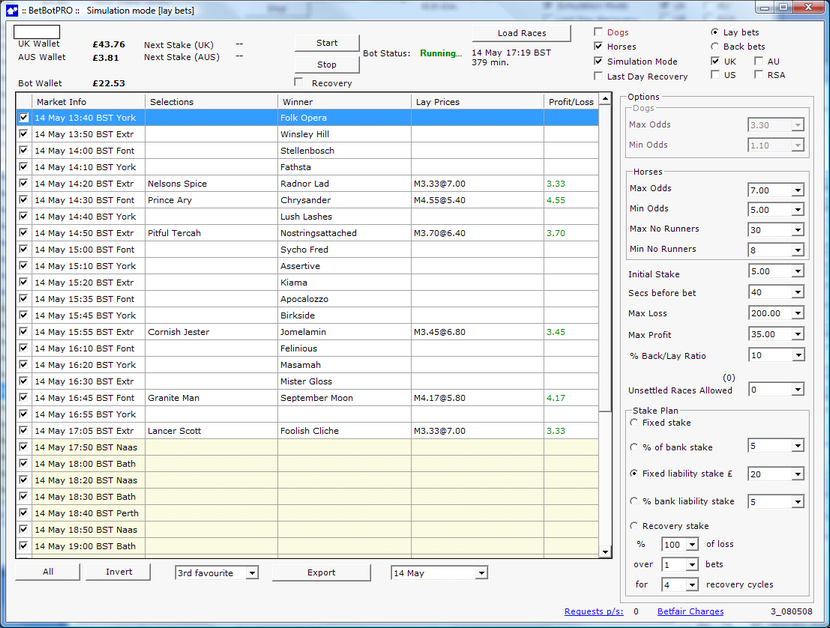Select the 14 May 18:40 BST Perth row
The image size is (830, 628).
click(308, 513)
